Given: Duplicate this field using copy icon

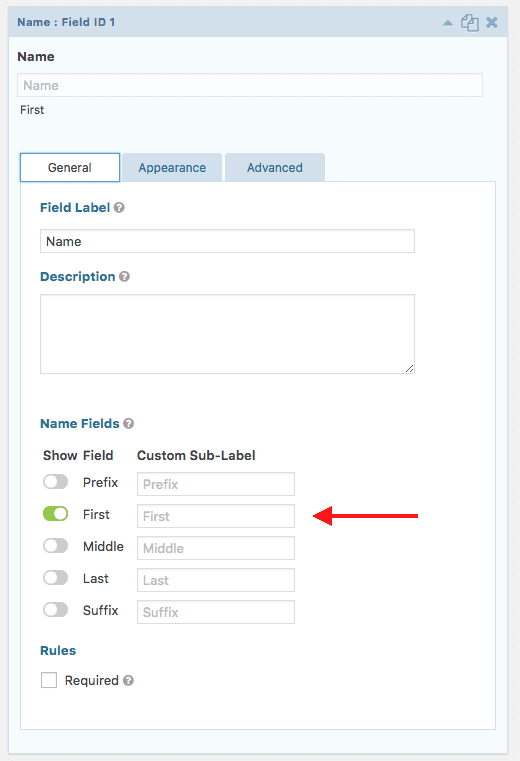Looking at the screenshot, I should coord(470,23).
